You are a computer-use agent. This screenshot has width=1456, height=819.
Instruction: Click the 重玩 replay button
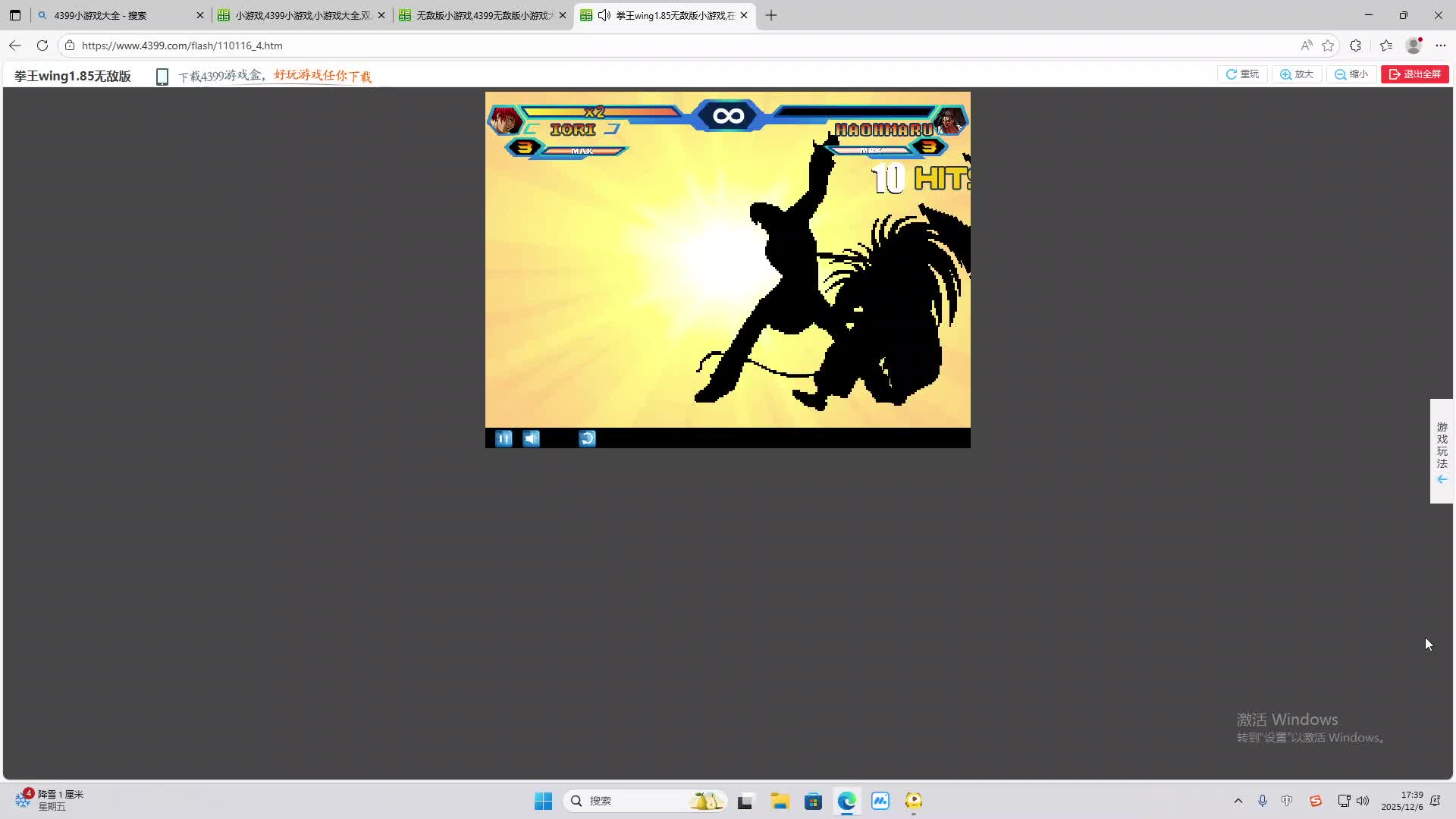point(1242,74)
